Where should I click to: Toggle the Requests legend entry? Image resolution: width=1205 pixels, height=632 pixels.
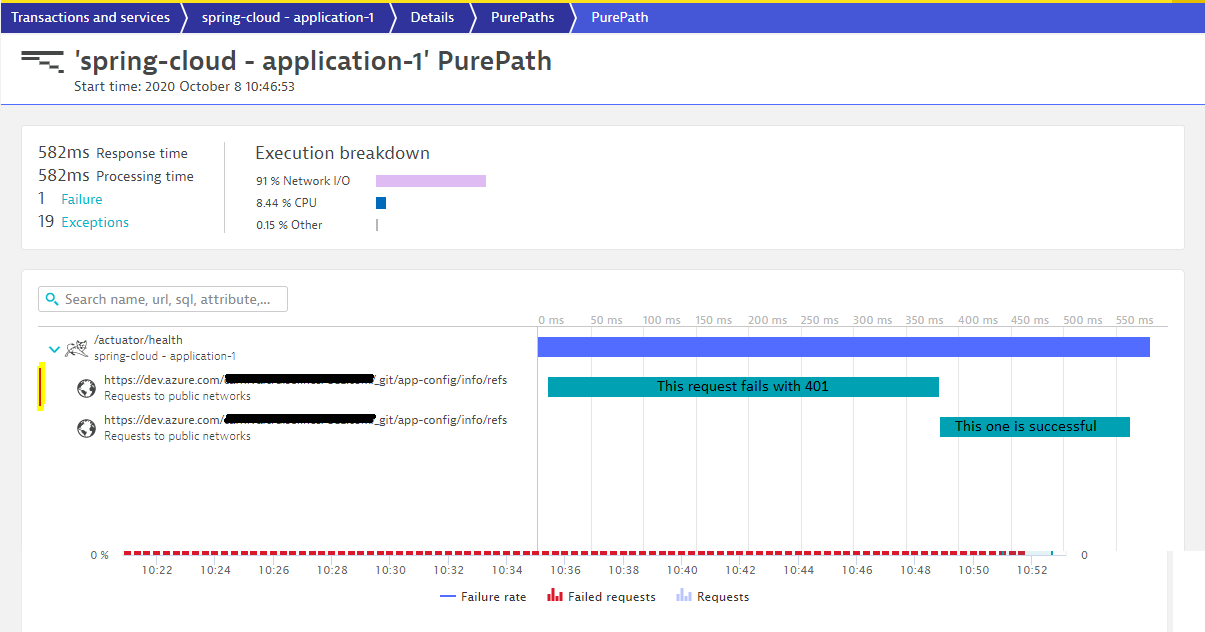click(722, 596)
